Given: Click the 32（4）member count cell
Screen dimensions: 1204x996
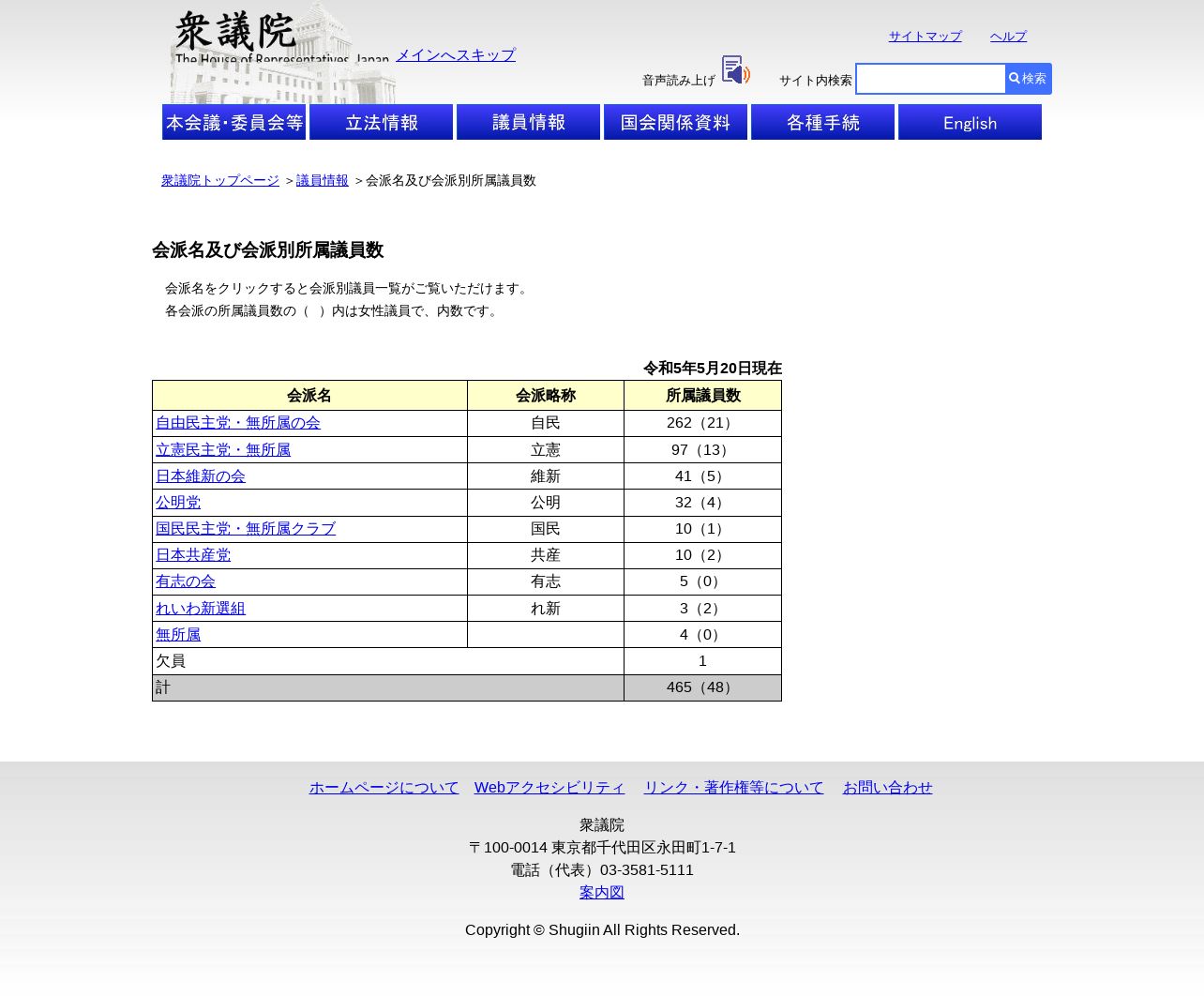Looking at the screenshot, I should coord(703,503).
